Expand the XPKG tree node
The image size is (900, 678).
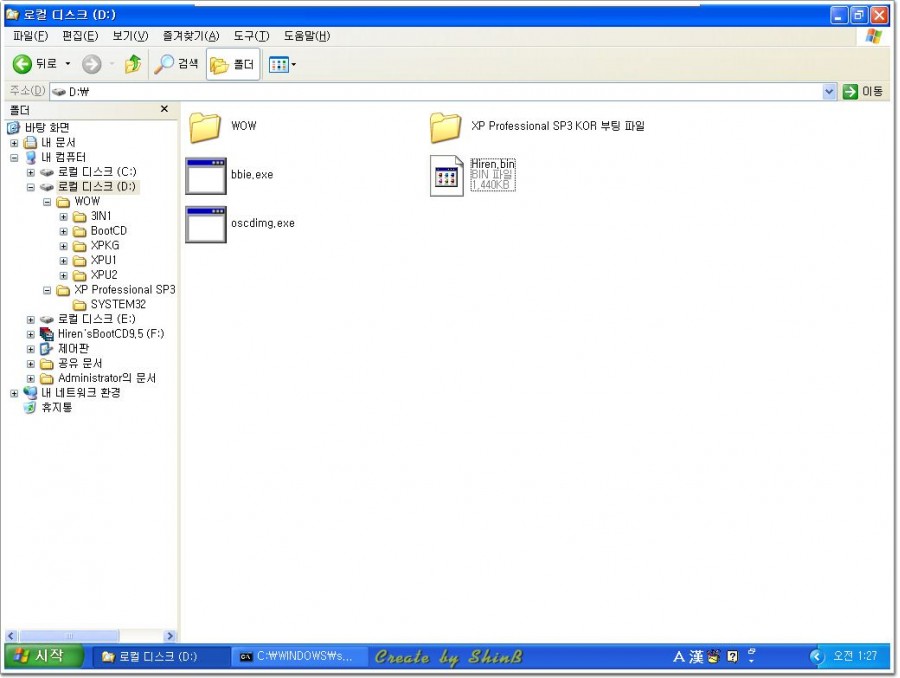pos(64,246)
